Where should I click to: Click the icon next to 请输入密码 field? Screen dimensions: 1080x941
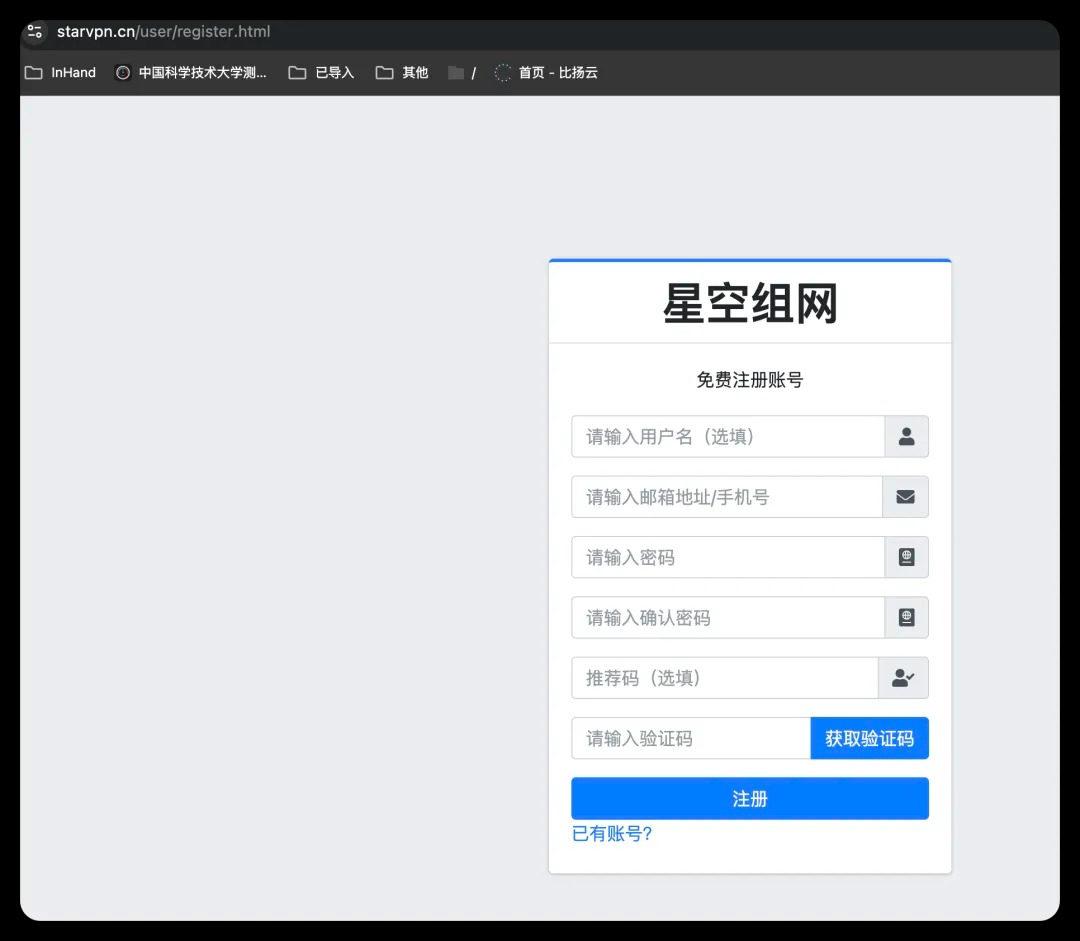pyautogui.click(x=906, y=557)
